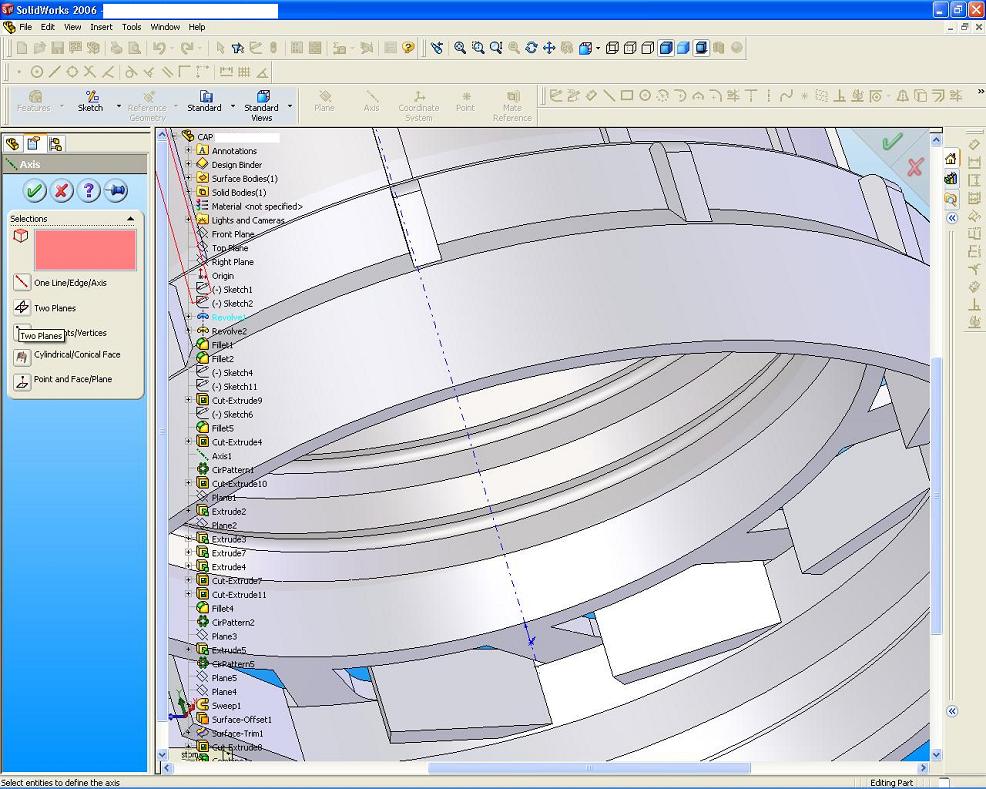Select the zoom magnifier tool icon
Viewport: 986px width, 789px height.
(480, 47)
